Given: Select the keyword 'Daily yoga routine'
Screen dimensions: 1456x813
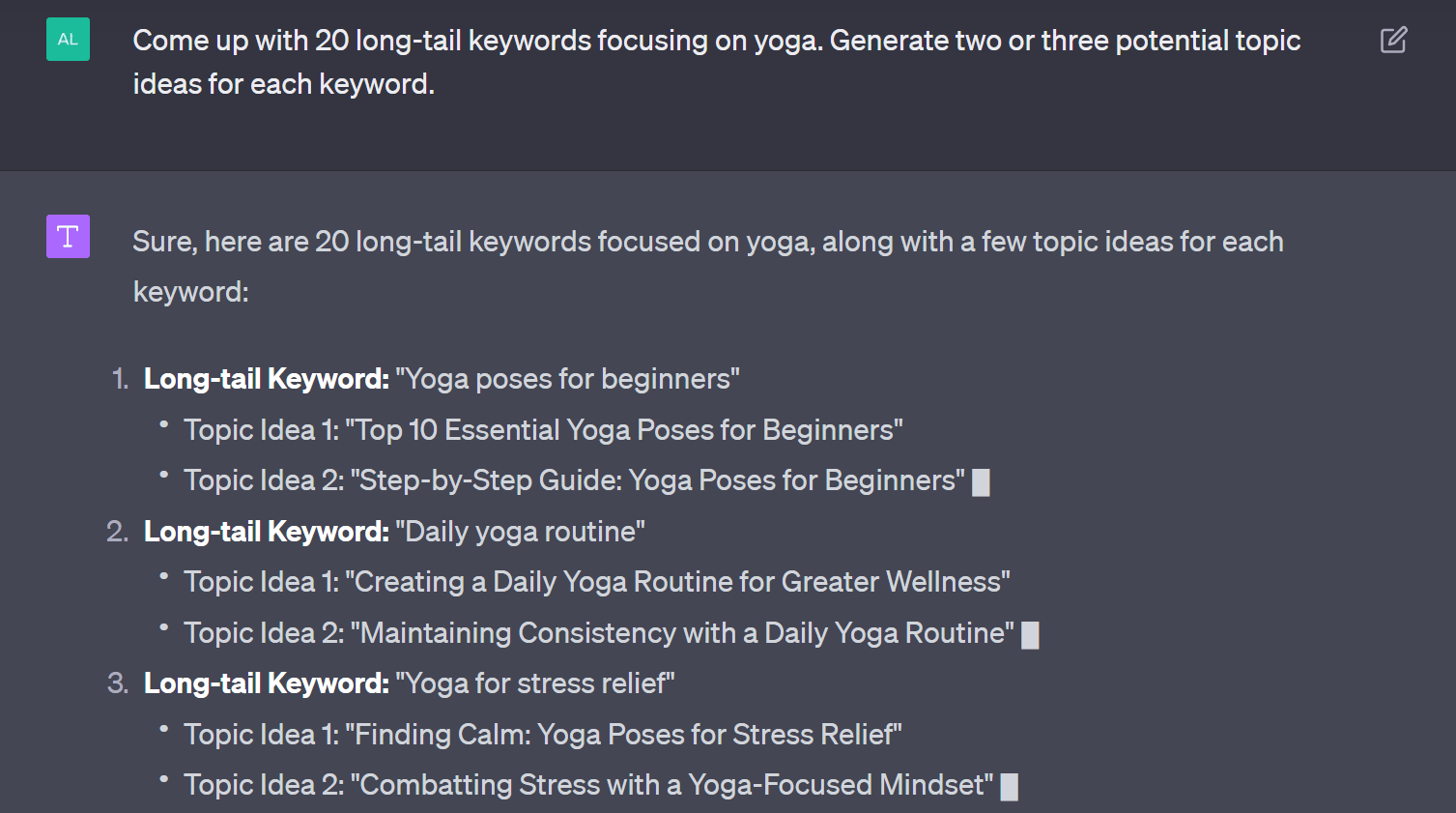Looking at the screenshot, I should point(522,531).
